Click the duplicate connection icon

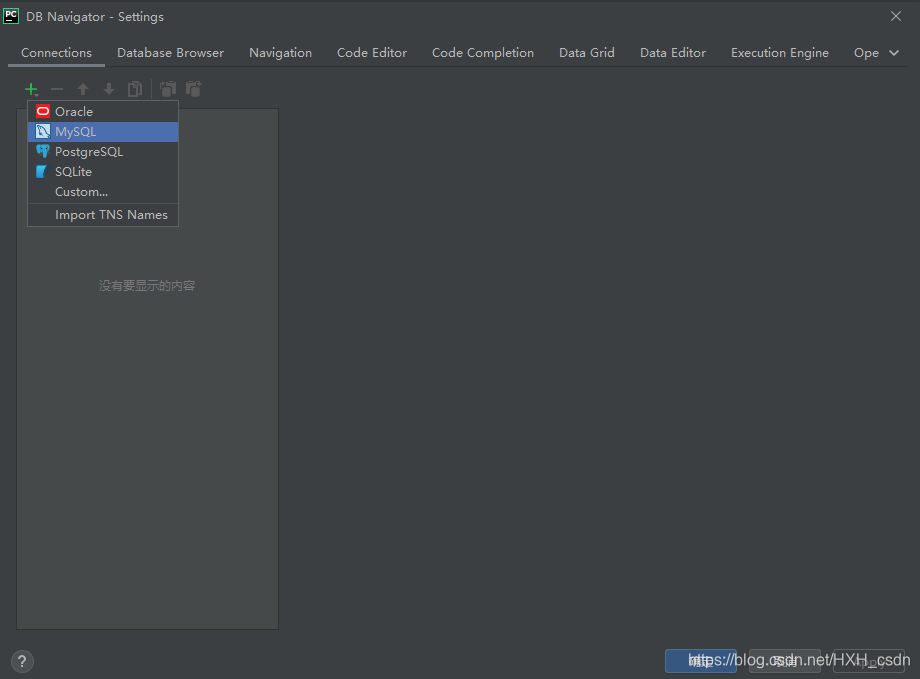pyautogui.click(x=135, y=89)
